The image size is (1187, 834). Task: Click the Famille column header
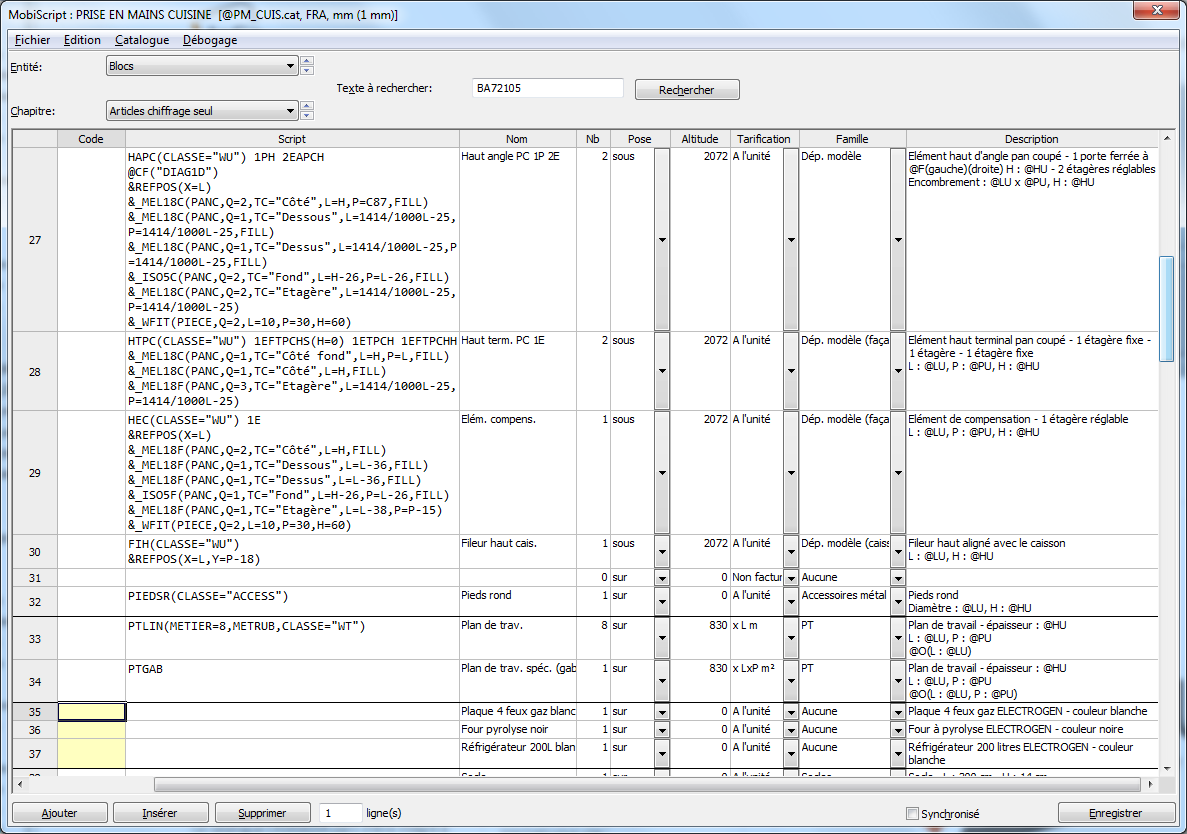click(852, 138)
